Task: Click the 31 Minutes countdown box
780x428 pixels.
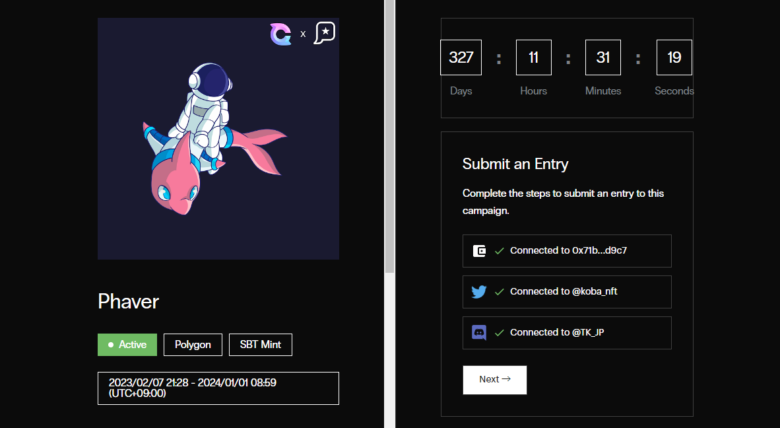Action: 603,57
